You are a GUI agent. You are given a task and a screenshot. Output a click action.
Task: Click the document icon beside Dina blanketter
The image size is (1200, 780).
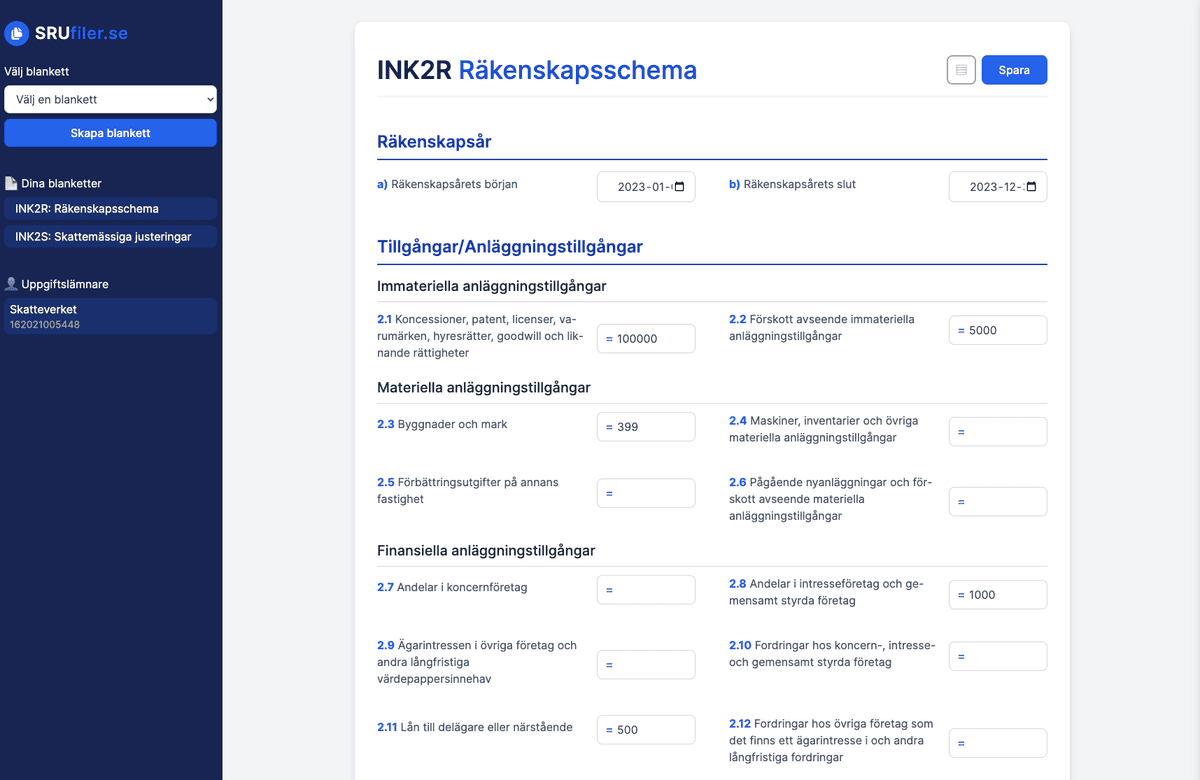[12, 182]
